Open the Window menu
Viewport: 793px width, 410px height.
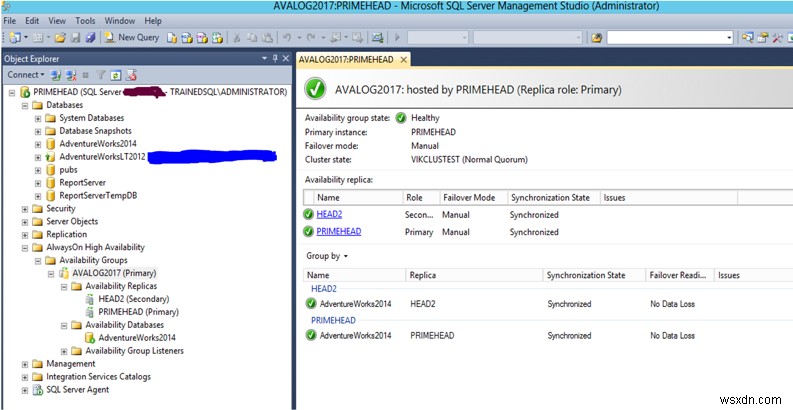pos(120,21)
